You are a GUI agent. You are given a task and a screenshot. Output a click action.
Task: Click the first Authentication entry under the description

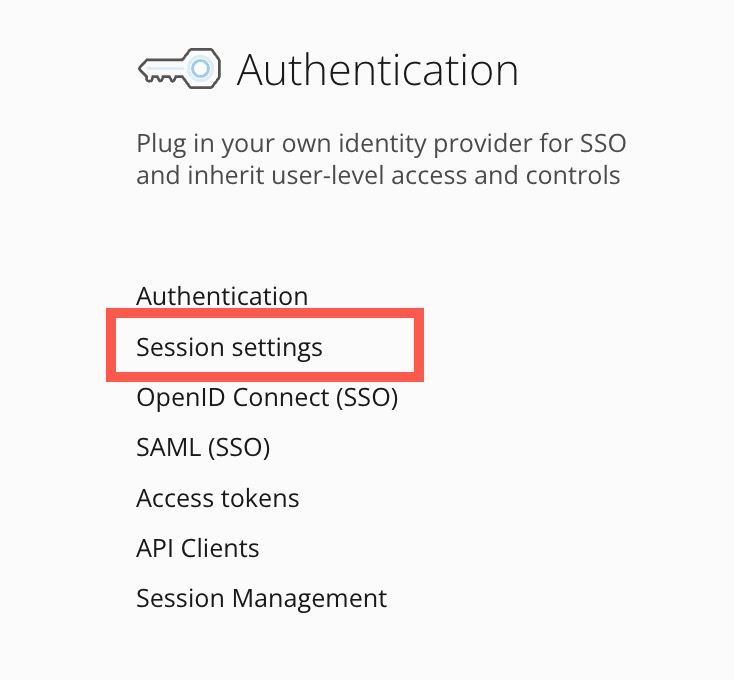click(222, 297)
